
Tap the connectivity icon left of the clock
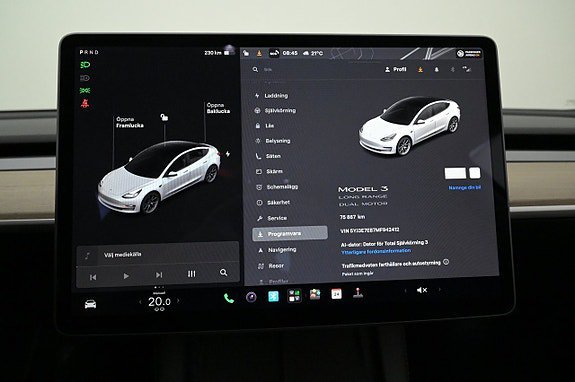[274, 53]
